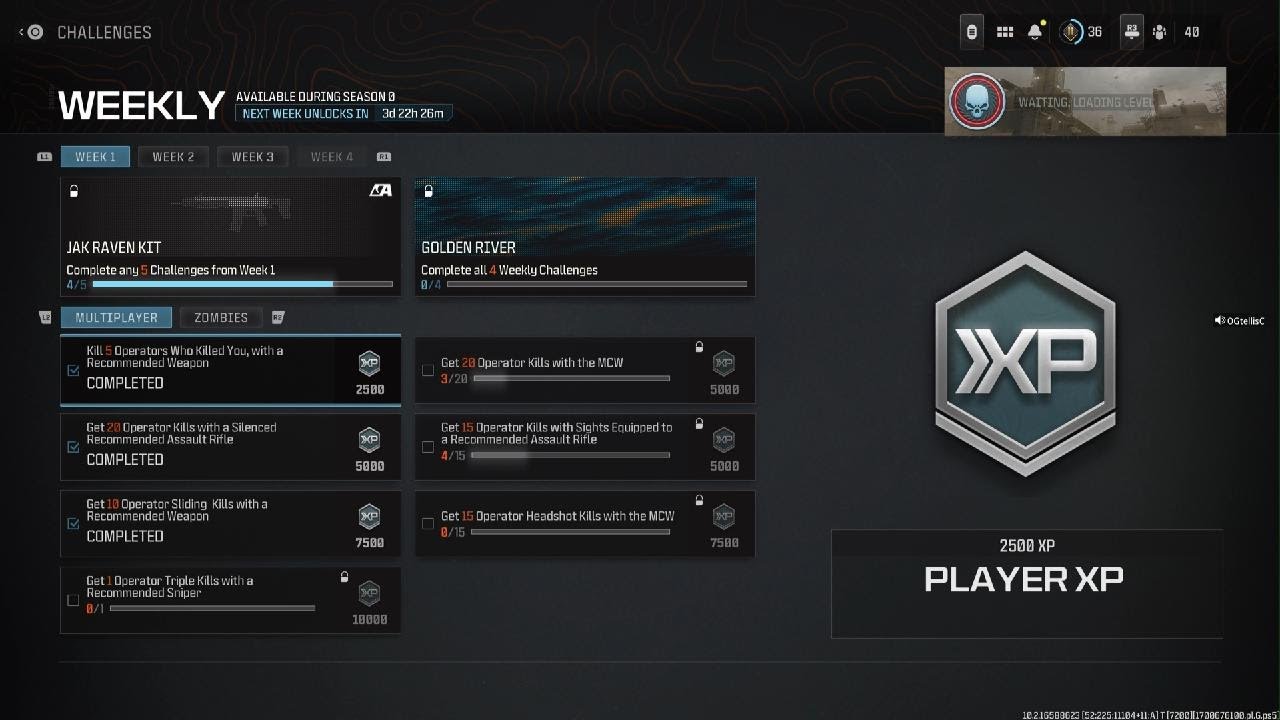Image resolution: width=1280 pixels, height=720 pixels.
Task: Switch to the Week 3 tab
Action: 253,157
